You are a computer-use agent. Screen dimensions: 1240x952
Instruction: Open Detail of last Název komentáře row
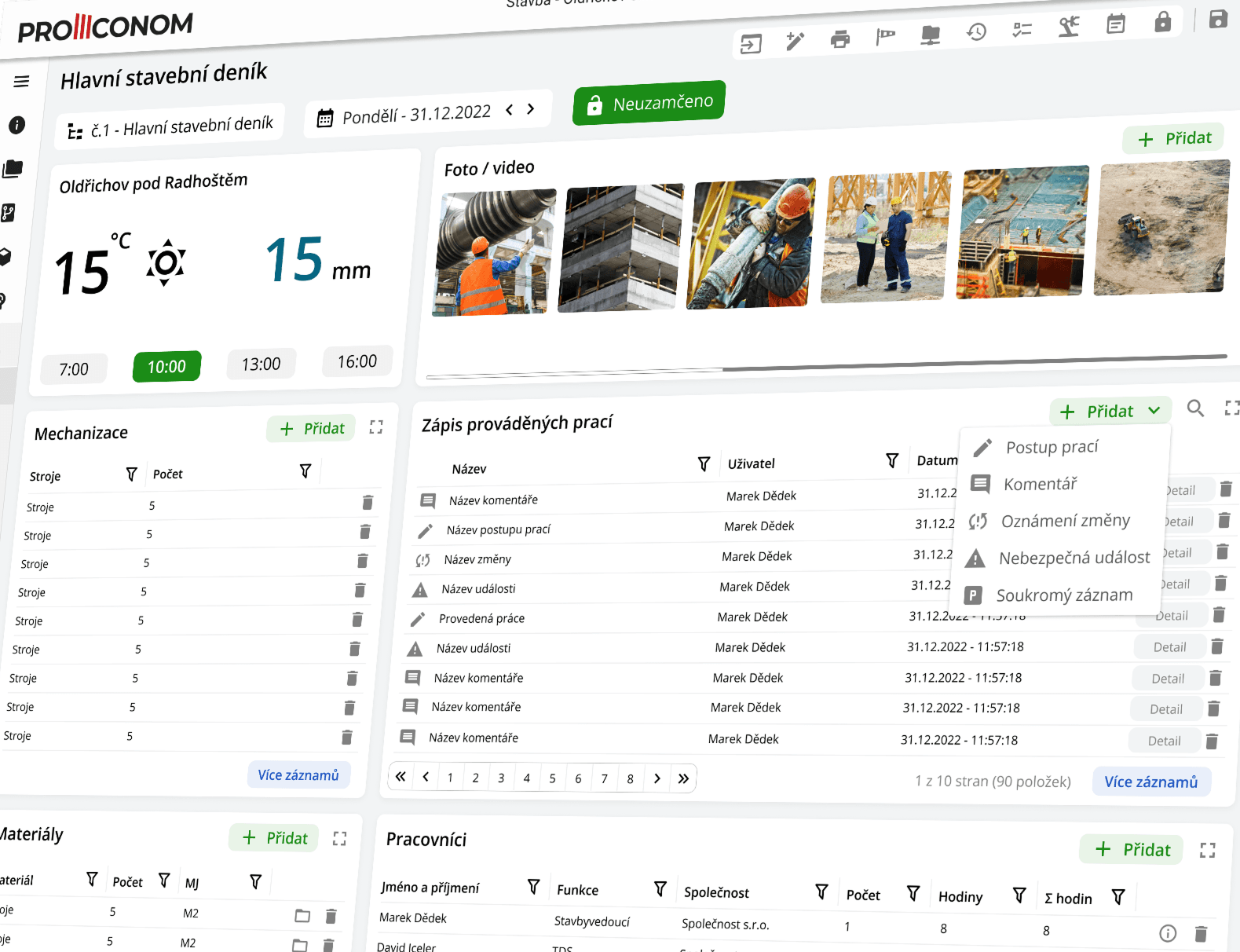click(x=1164, y=741)
